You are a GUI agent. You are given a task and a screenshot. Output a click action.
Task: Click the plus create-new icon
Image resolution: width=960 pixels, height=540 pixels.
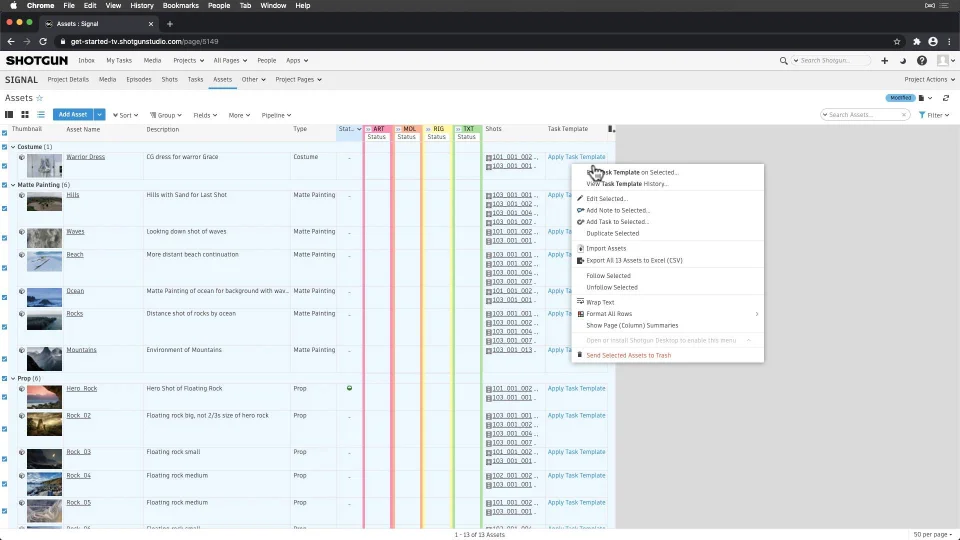coord(884,61)
